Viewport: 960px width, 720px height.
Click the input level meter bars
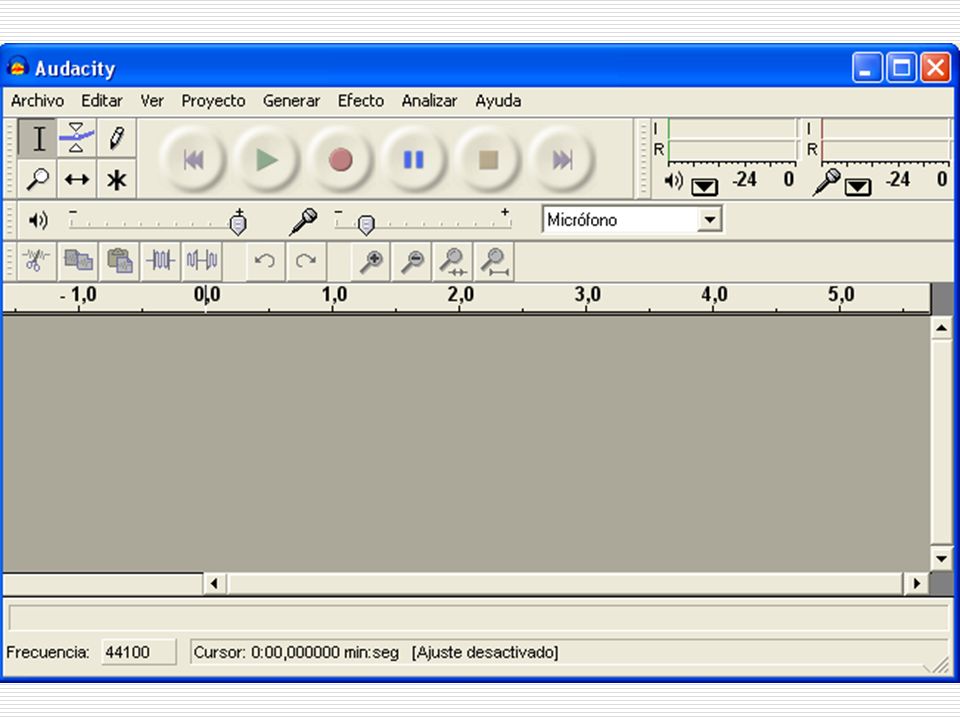click(x=885, y=140)
